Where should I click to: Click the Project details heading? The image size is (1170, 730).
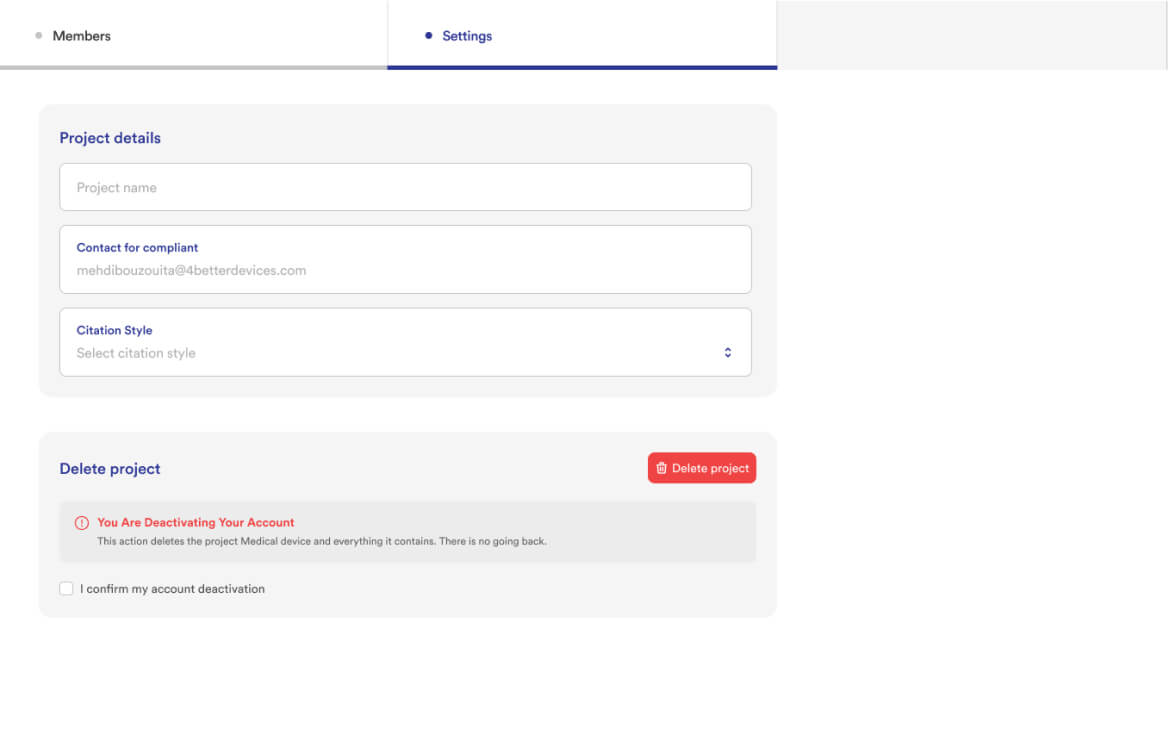[110, 138]
